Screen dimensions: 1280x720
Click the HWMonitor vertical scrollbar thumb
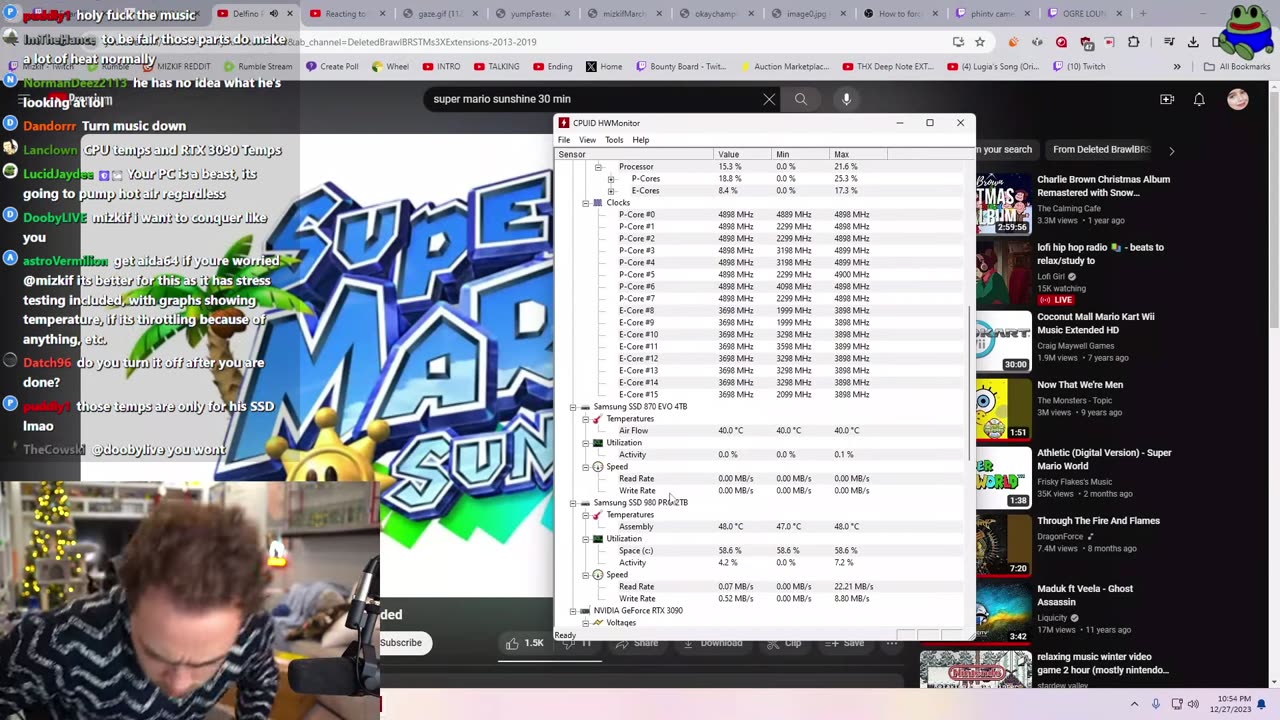(971, 383)
